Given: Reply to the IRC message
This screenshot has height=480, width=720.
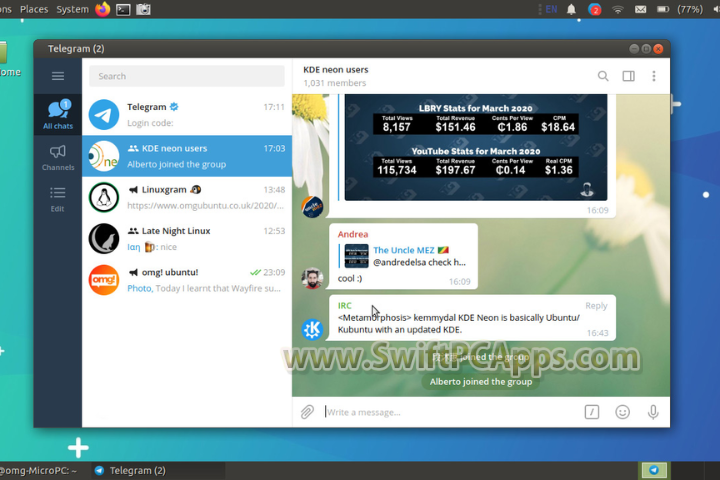Looking at the screenshot, I should 596,305.
